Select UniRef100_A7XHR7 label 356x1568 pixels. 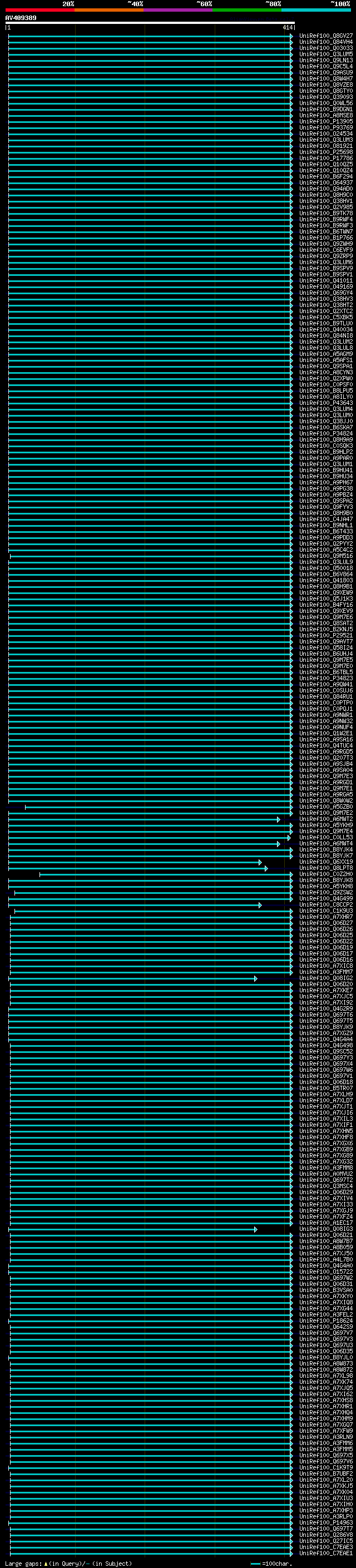tap(325, 917)
